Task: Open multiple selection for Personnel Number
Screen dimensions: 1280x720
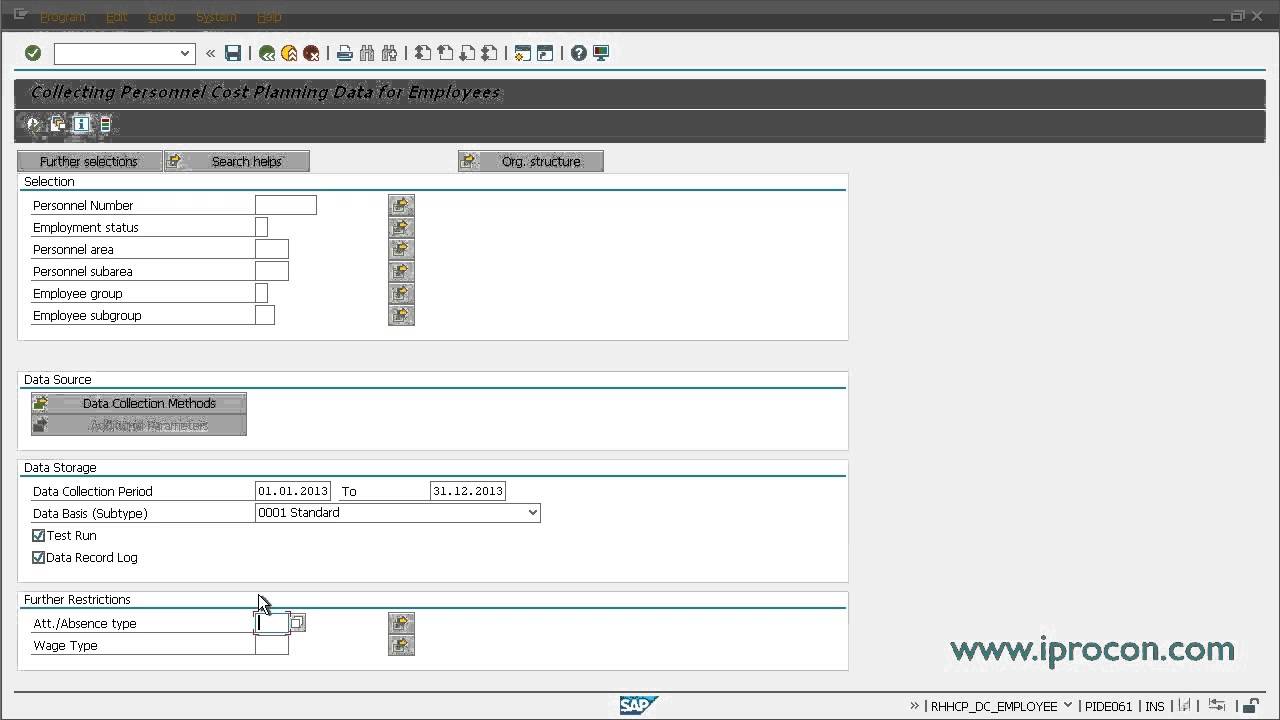Action: pyautogui.click(x=401, y=205)
